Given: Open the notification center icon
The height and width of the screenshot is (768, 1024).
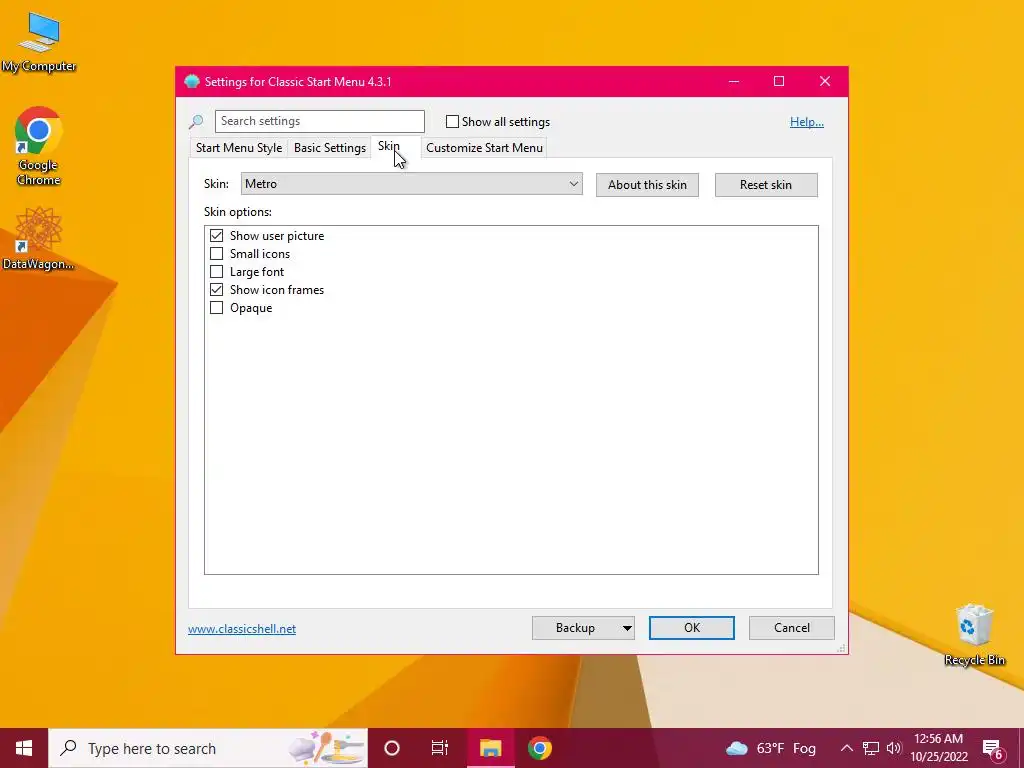Looking at the screenshot, I should click(993, 749).
